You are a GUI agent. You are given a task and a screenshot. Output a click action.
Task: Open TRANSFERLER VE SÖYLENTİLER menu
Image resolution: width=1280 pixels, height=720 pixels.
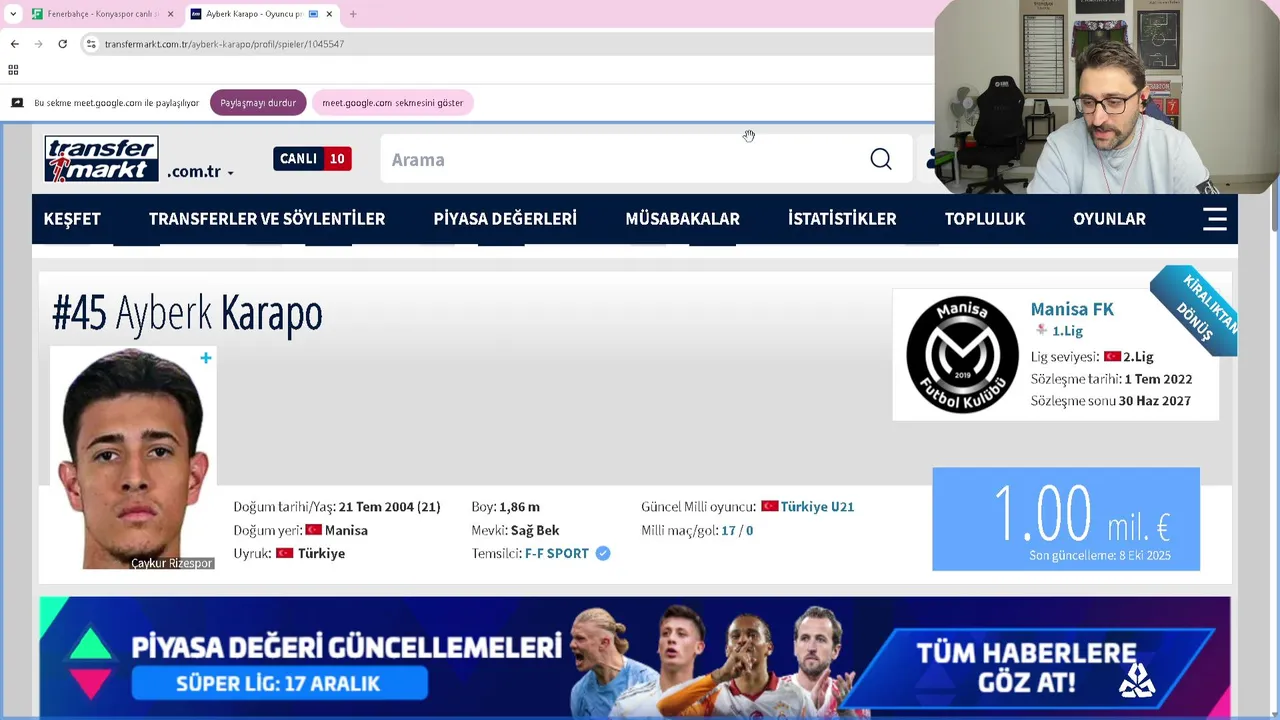pyautogui.click(x=267, y=219)
